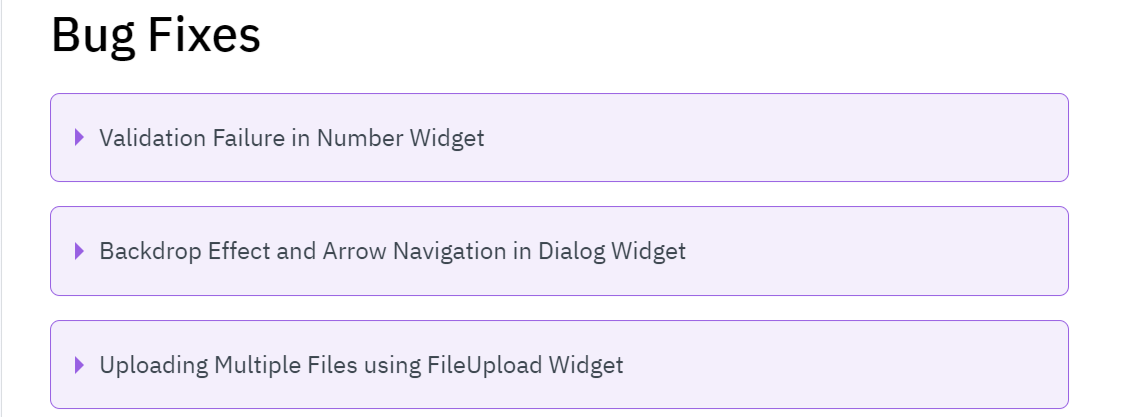Click empty space inside the Backdrop Effect panel
Image resolution: width=1136 pixels, height=417 pixels.
pyautogui.click(x=880, y=251)
